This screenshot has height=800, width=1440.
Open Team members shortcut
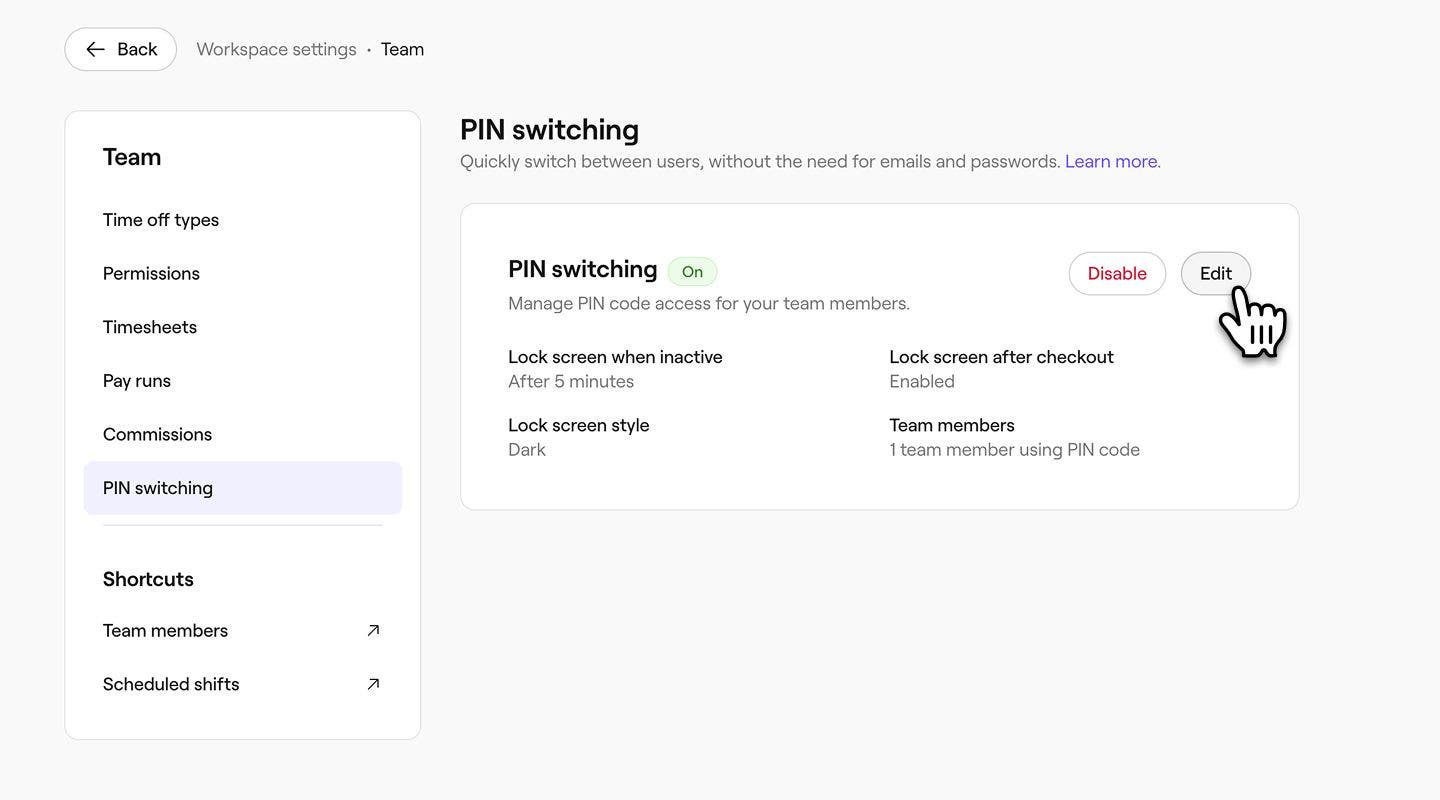pos(165,631)
